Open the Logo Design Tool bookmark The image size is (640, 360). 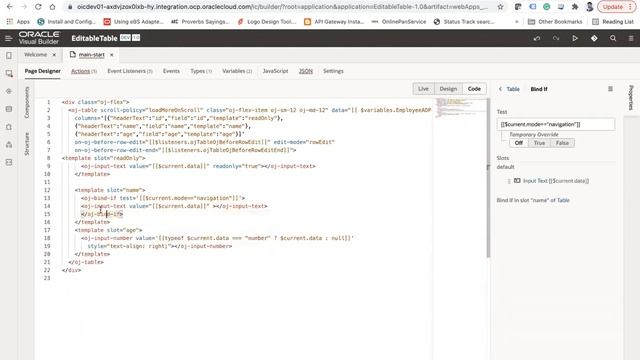pos(267,22)
